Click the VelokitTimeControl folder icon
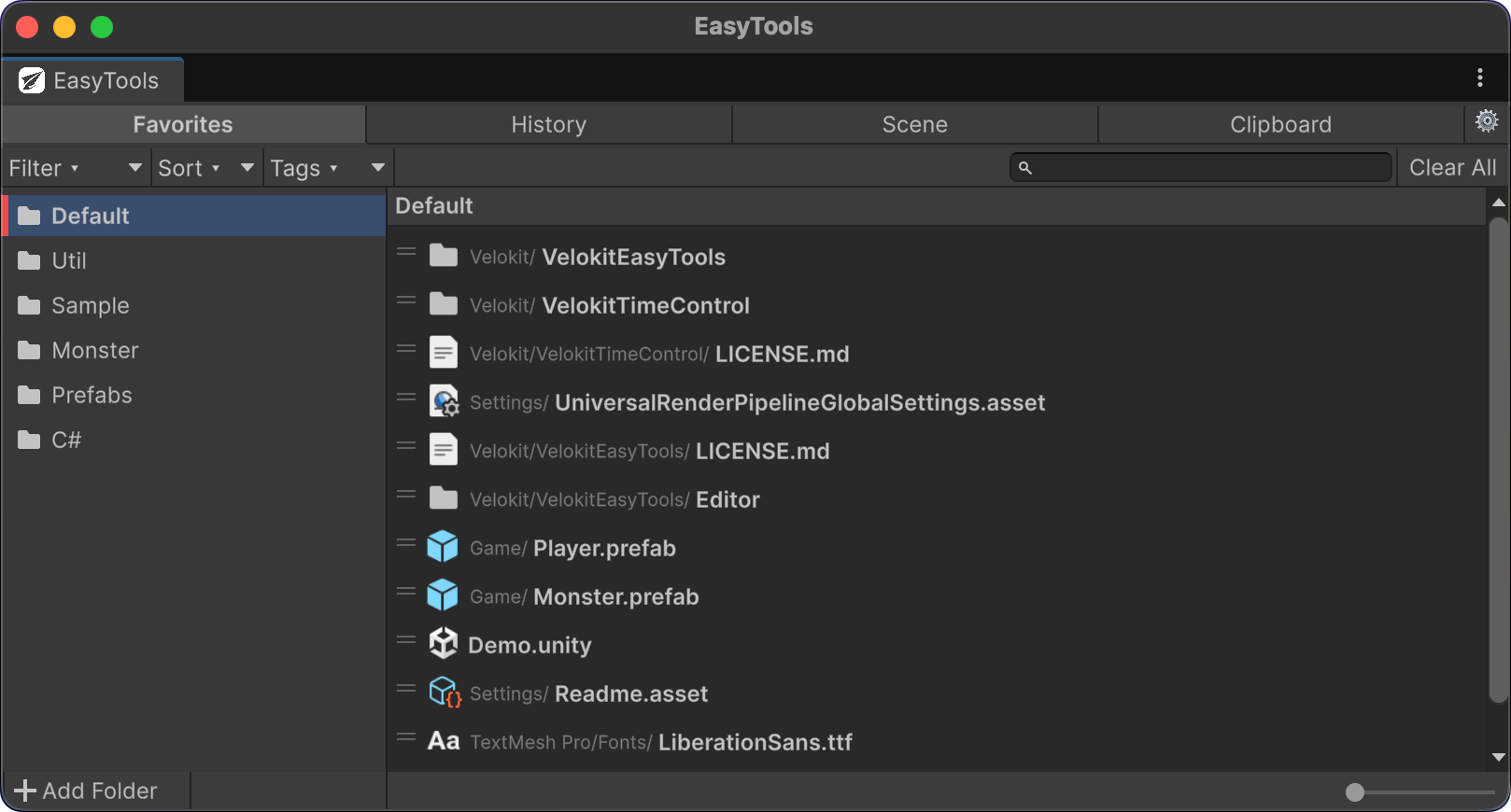Viewport: 1511px width, 812px height. (444, 304)
